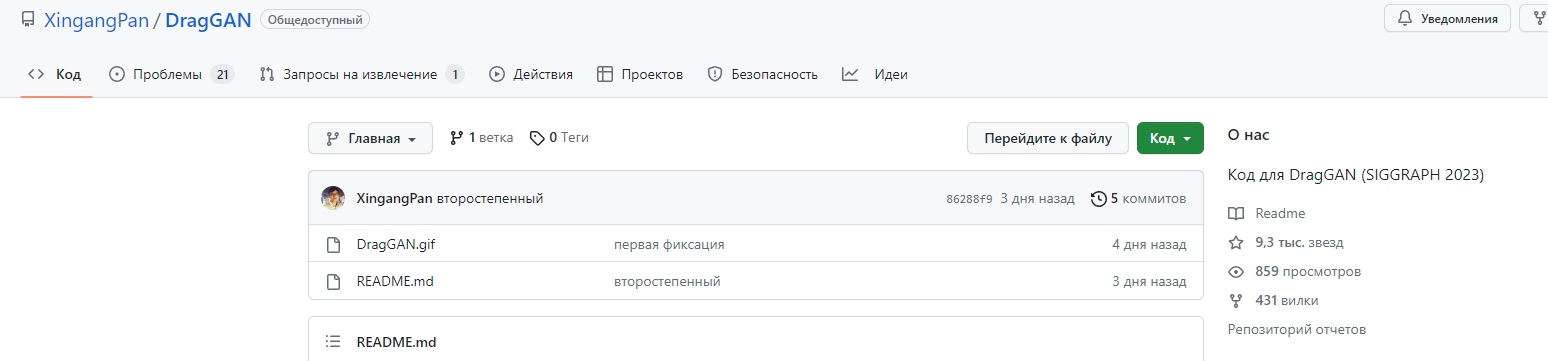
Task: Click the branch icon beside 1 ветка
Action: 457,138
